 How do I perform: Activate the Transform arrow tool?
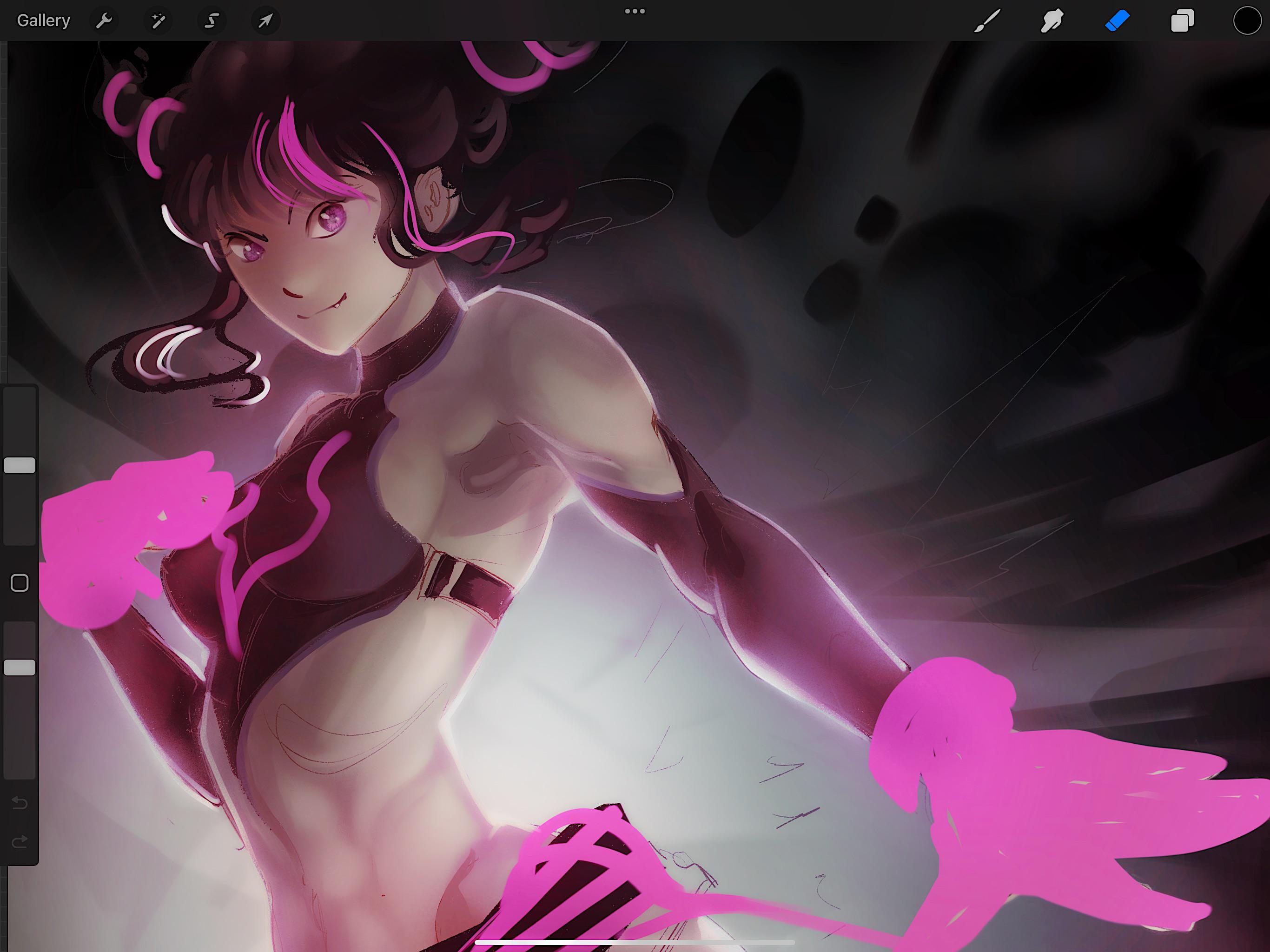(x=266, y=21)
